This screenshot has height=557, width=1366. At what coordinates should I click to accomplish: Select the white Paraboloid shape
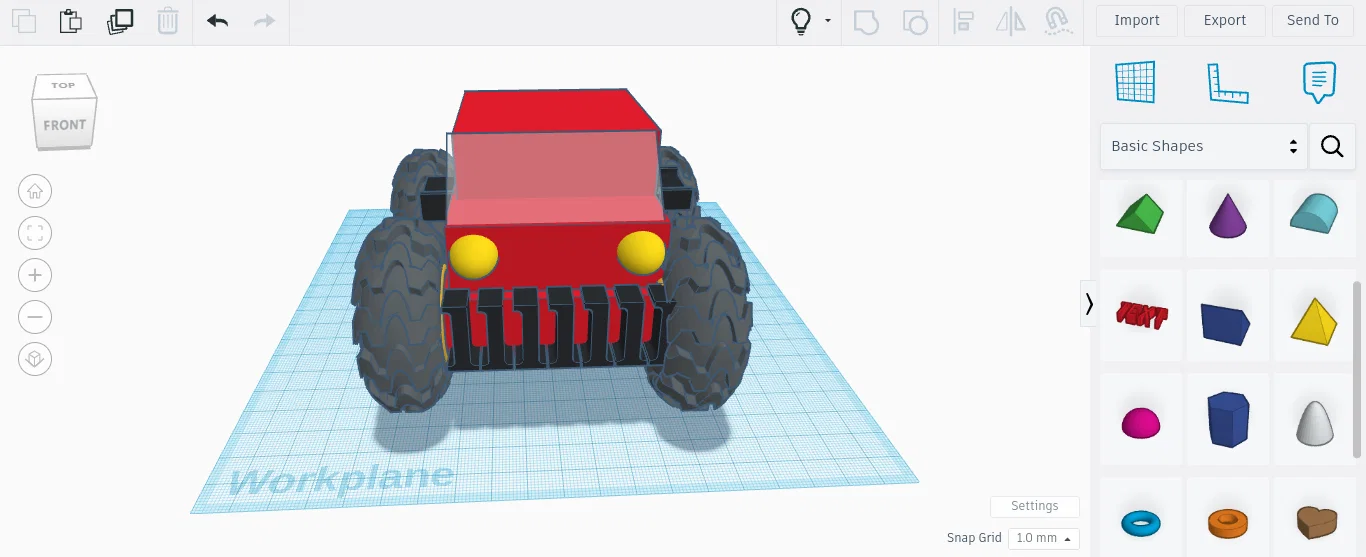tap(1314, 422)
